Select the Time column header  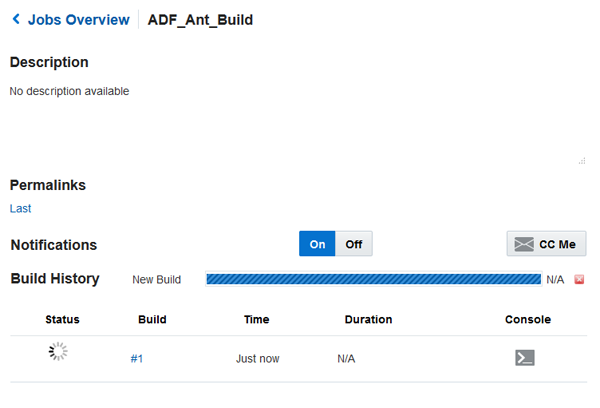(x=257, y=320)
